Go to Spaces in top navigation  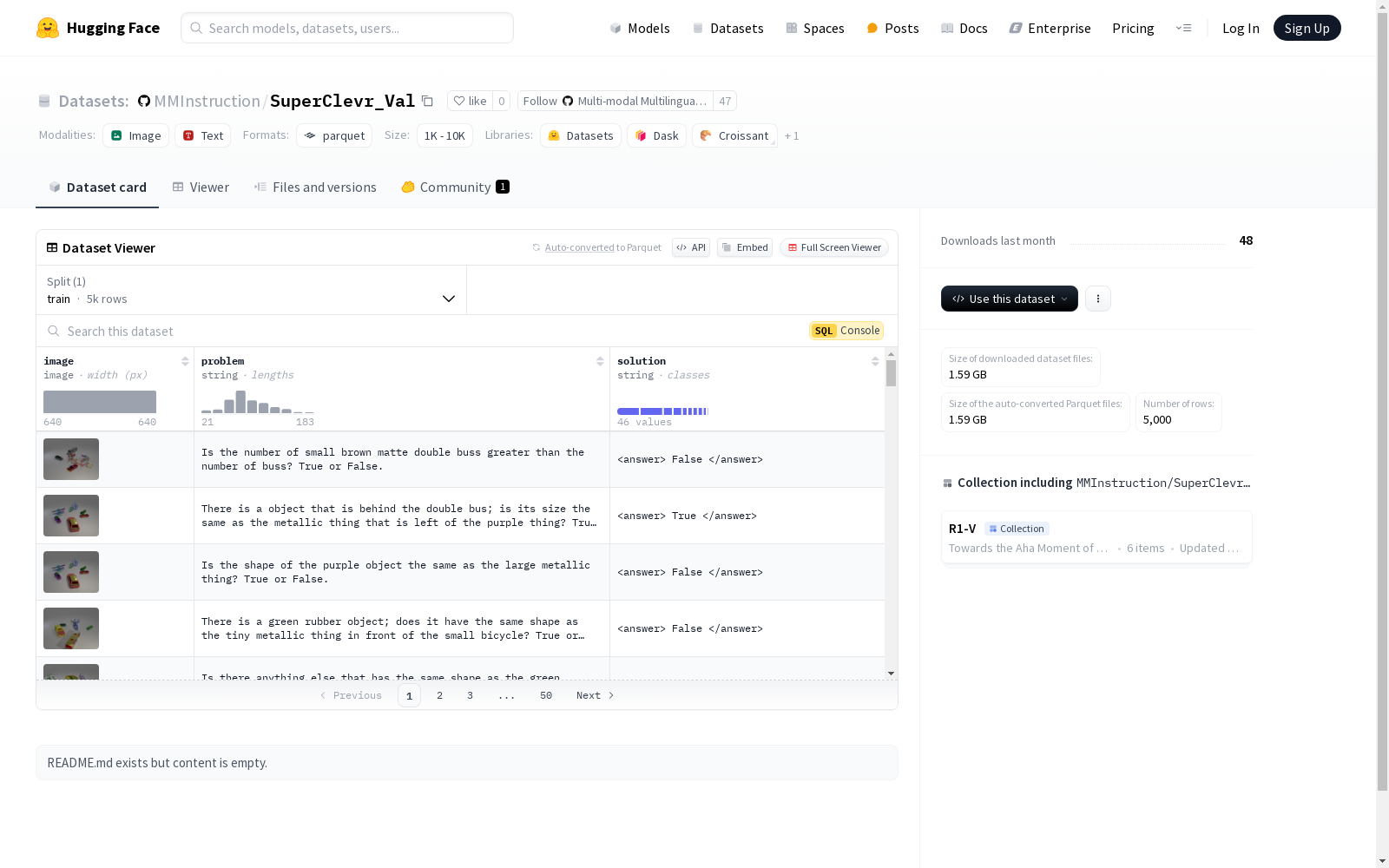[814, 28]
